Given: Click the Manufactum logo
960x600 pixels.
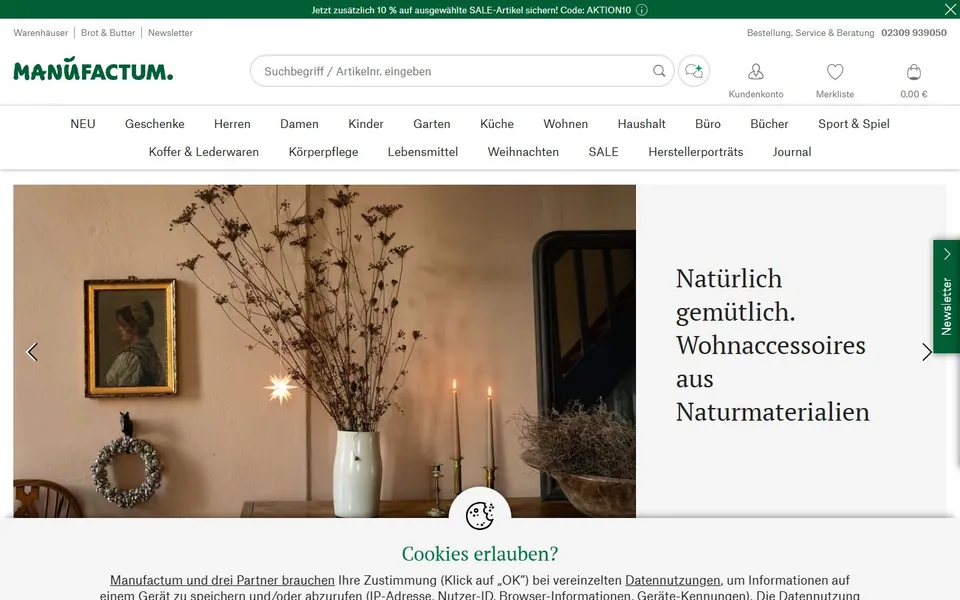Looking at the screenshot, I should pyautogui.click(x=93, y=69).
